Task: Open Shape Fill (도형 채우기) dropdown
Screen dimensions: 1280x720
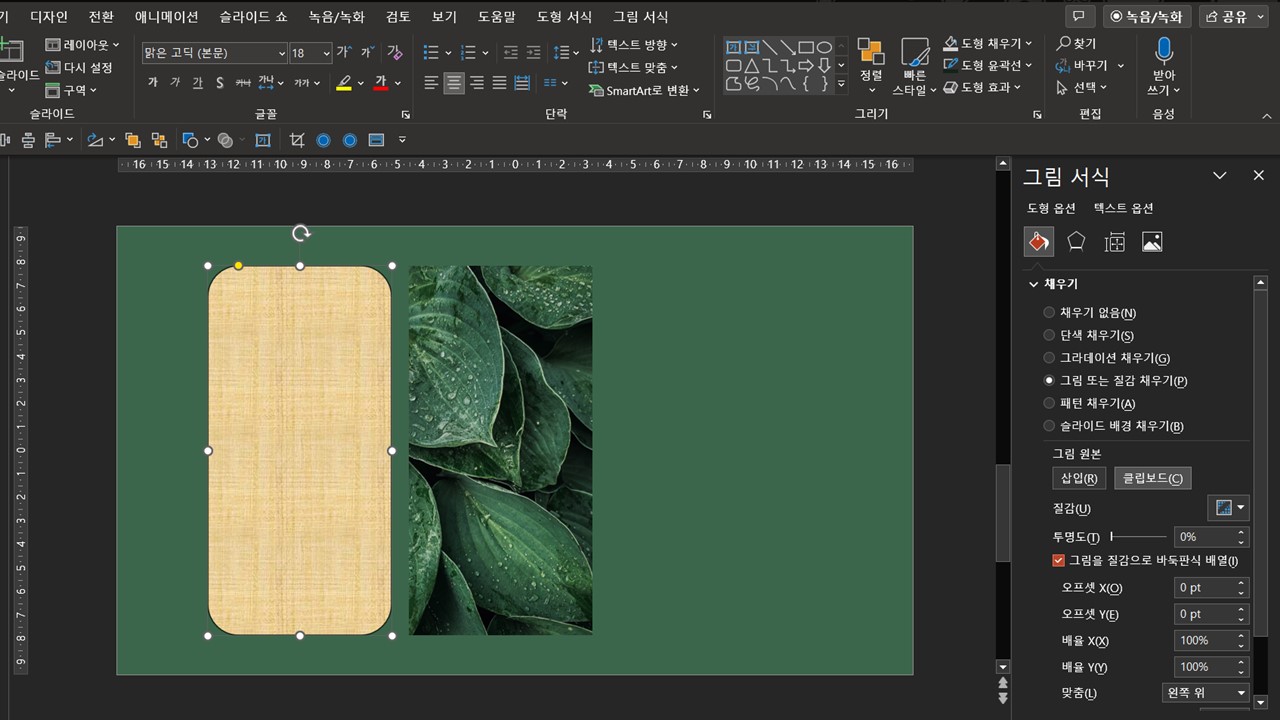Action: click(x=989, y=44)
